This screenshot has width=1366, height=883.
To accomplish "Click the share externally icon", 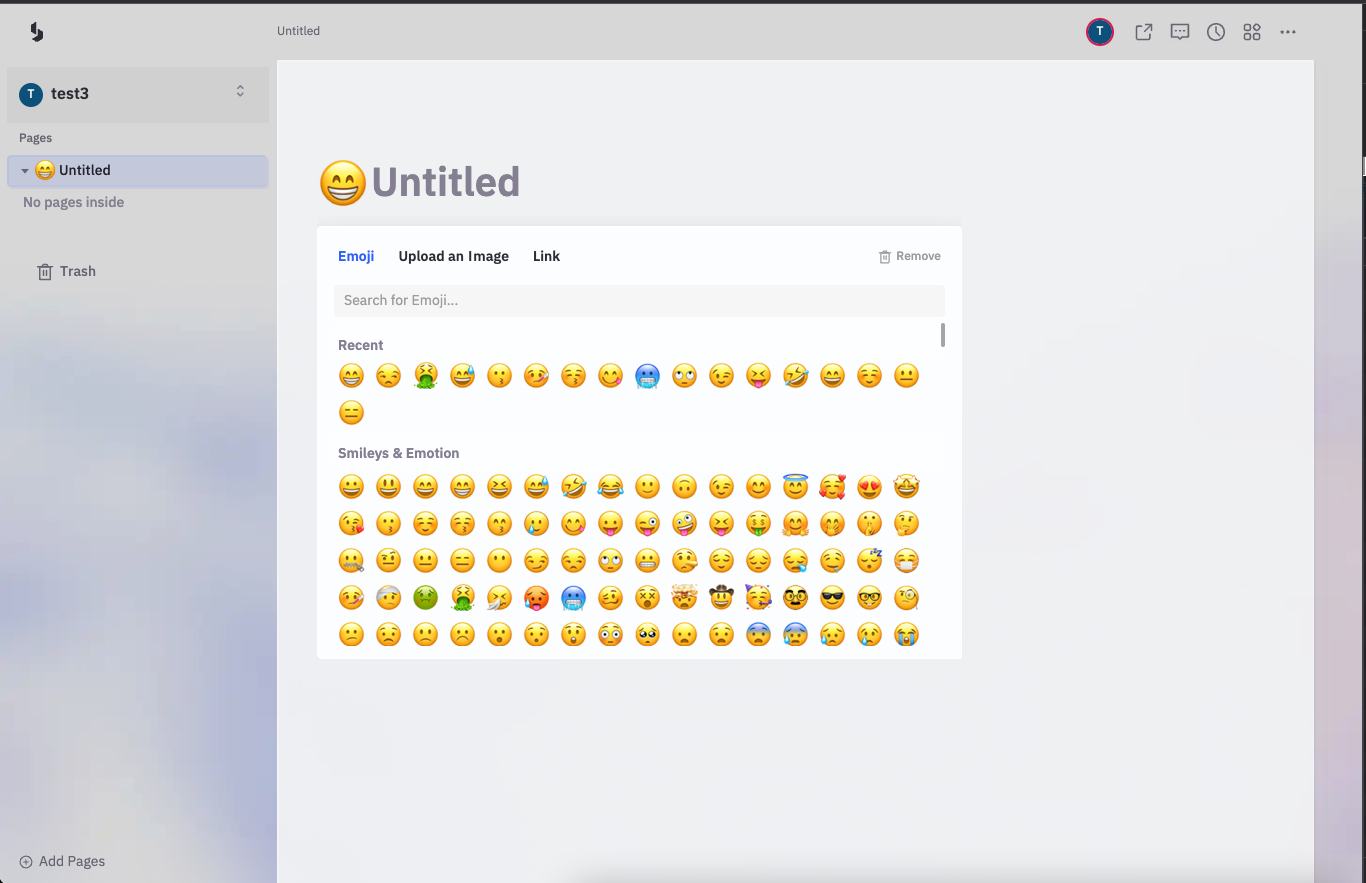I will [1143, 31].
